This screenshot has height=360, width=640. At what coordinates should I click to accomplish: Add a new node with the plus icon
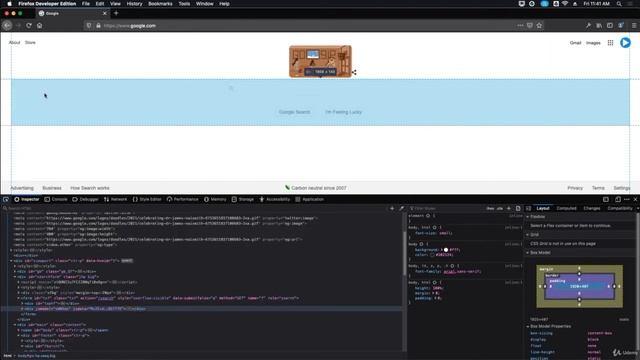pyautogui.click(x=392, y=209)
